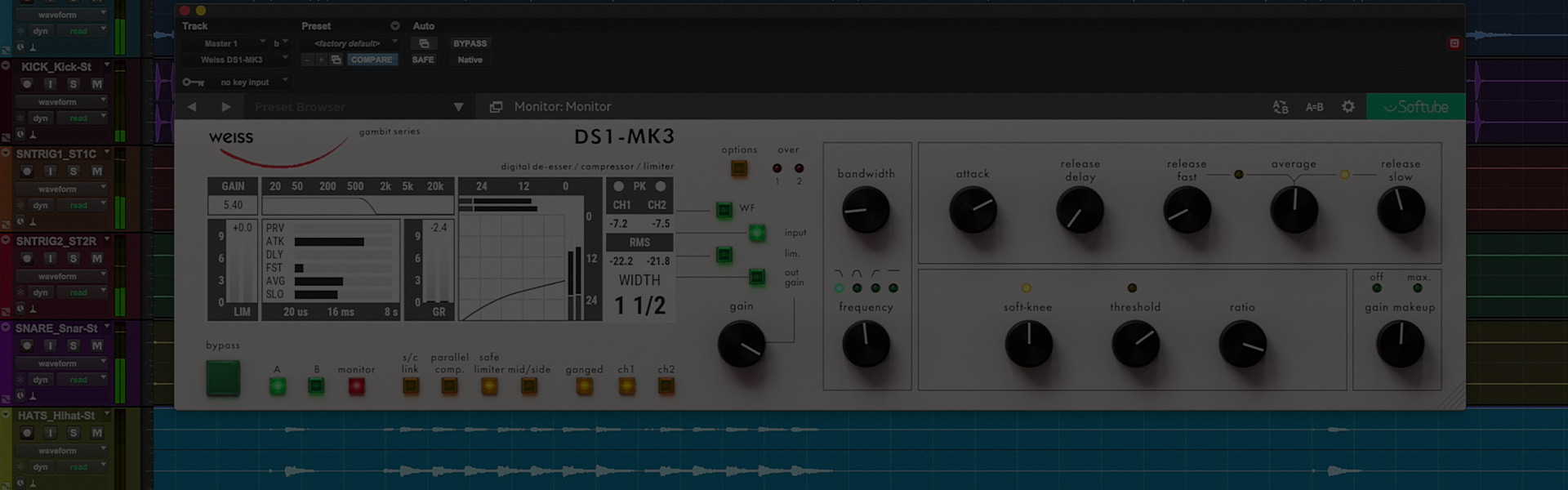Enable the parallel comp. switch
The width and height of the screenshot is (1568, 490).
(449, 386)
